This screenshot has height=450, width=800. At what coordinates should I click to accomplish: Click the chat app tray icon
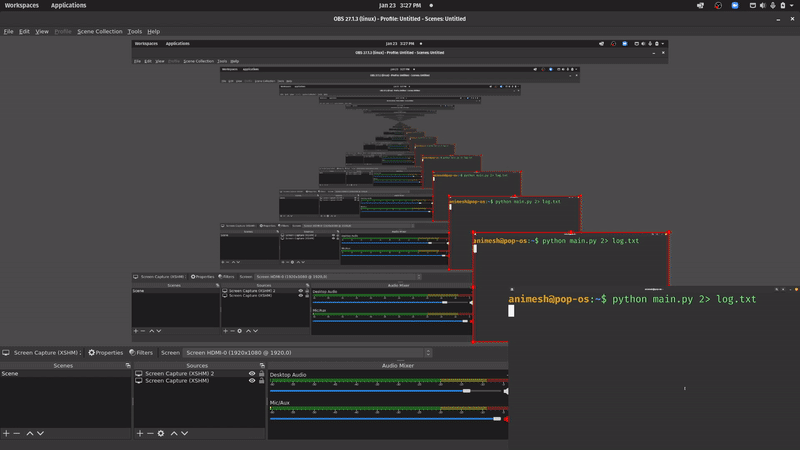point(701,6)
